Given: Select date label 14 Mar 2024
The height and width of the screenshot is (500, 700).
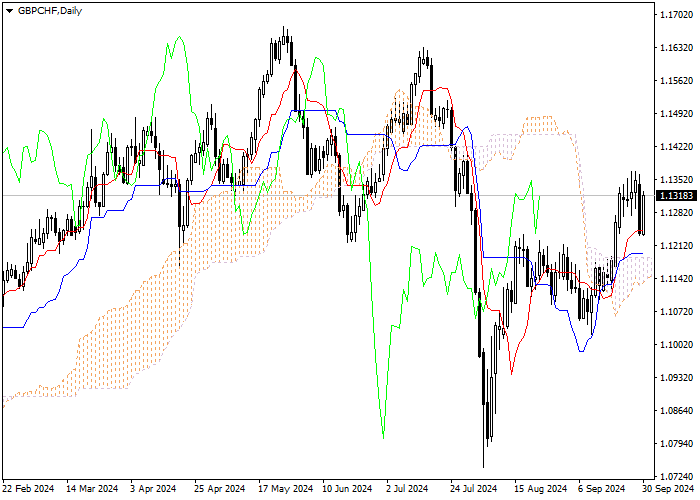Looking at the screenshot, I should pyautogui.click(x=92, y=489).
